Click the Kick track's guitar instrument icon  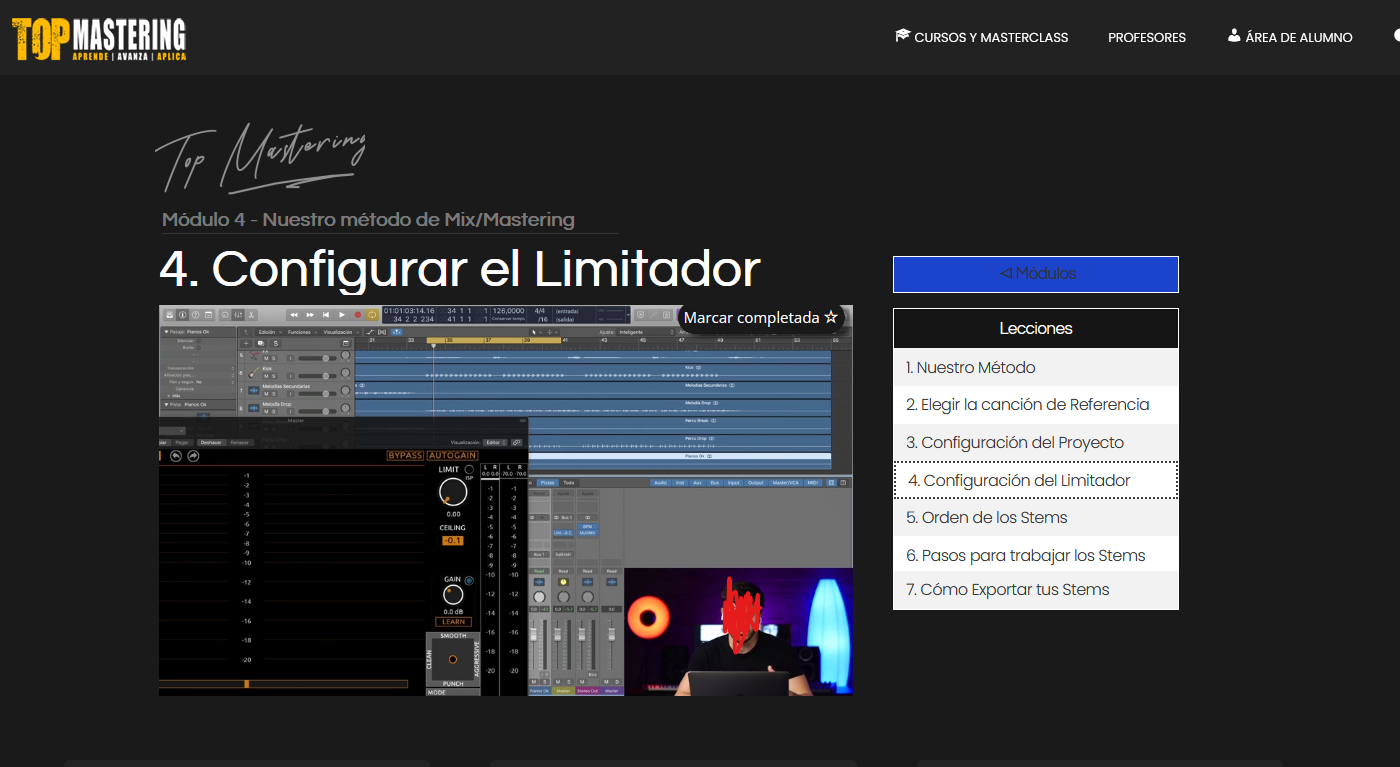click(253, 372)
